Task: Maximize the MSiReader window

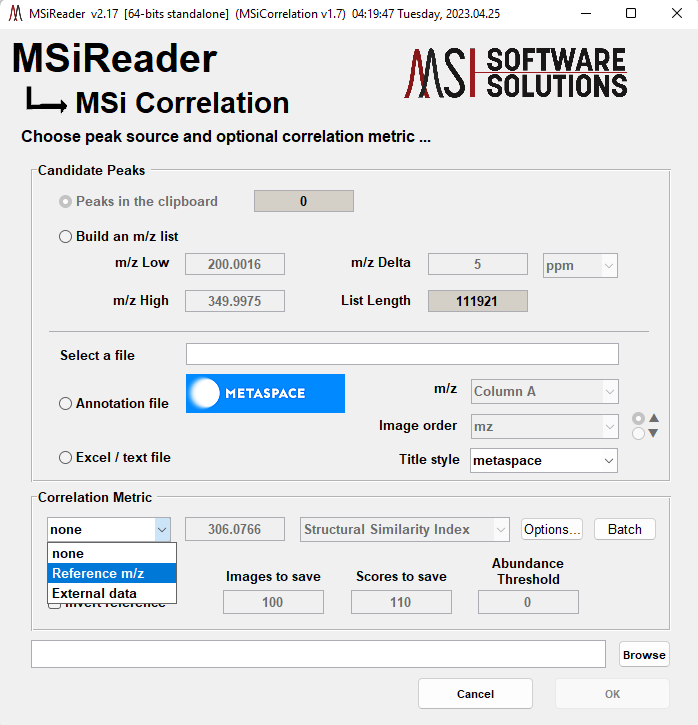Action: [x=631, y=13]
